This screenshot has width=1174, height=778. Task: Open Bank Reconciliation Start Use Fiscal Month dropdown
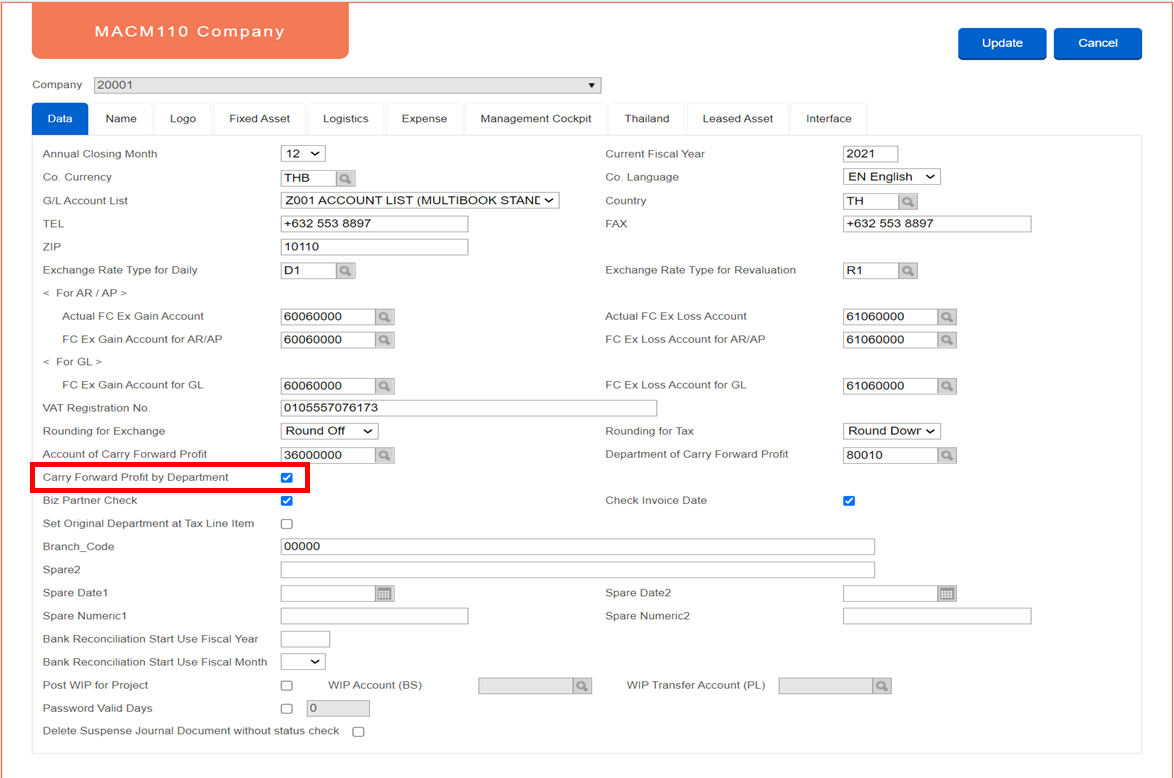303,662
